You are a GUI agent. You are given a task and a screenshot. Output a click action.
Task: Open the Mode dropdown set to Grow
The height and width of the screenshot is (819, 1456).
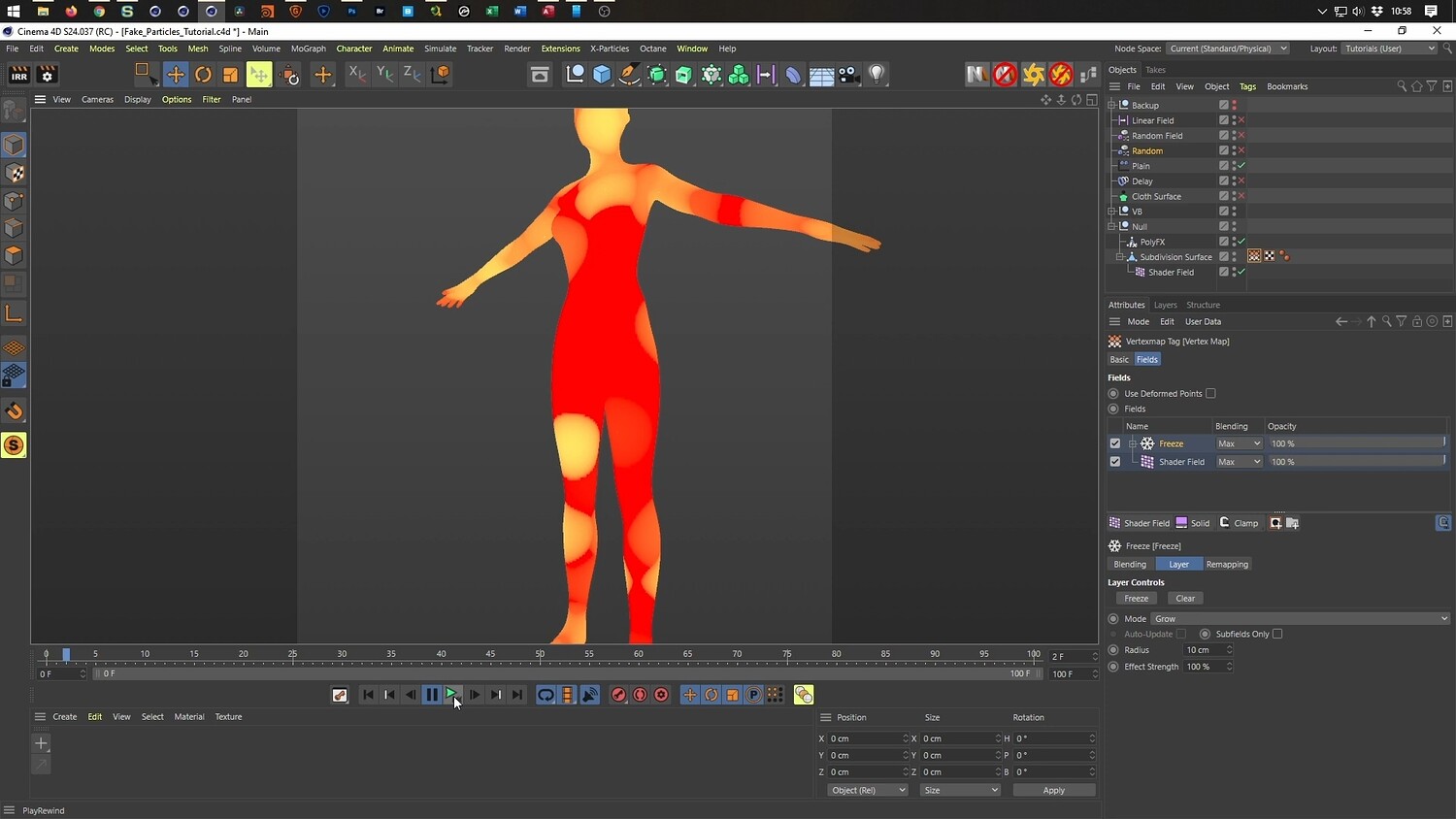1300,619
